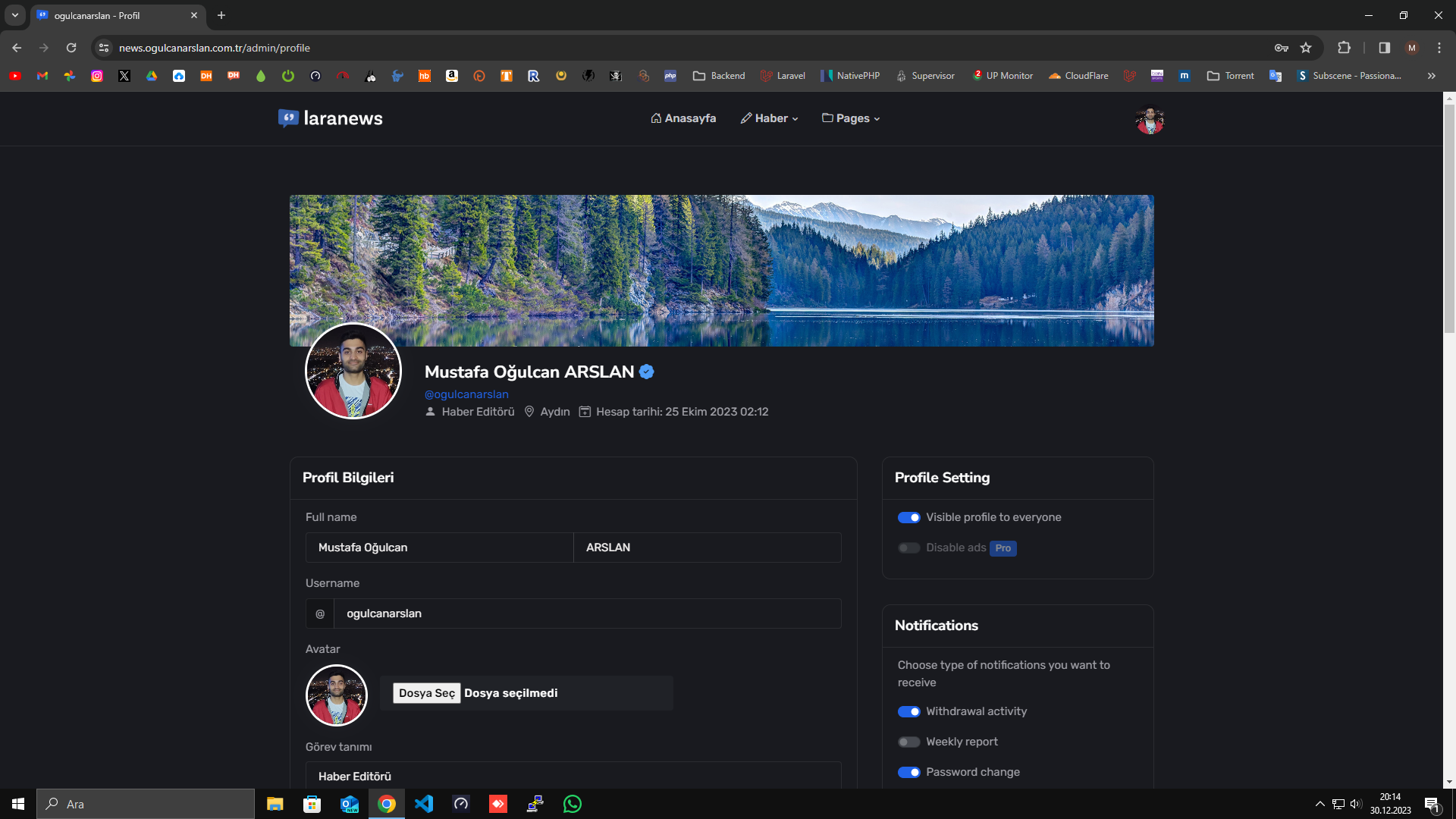The width and height of the screenshot is (1456, 819).
Task: Open Visual Studio Code from taskbar
Action: (424, 804)
